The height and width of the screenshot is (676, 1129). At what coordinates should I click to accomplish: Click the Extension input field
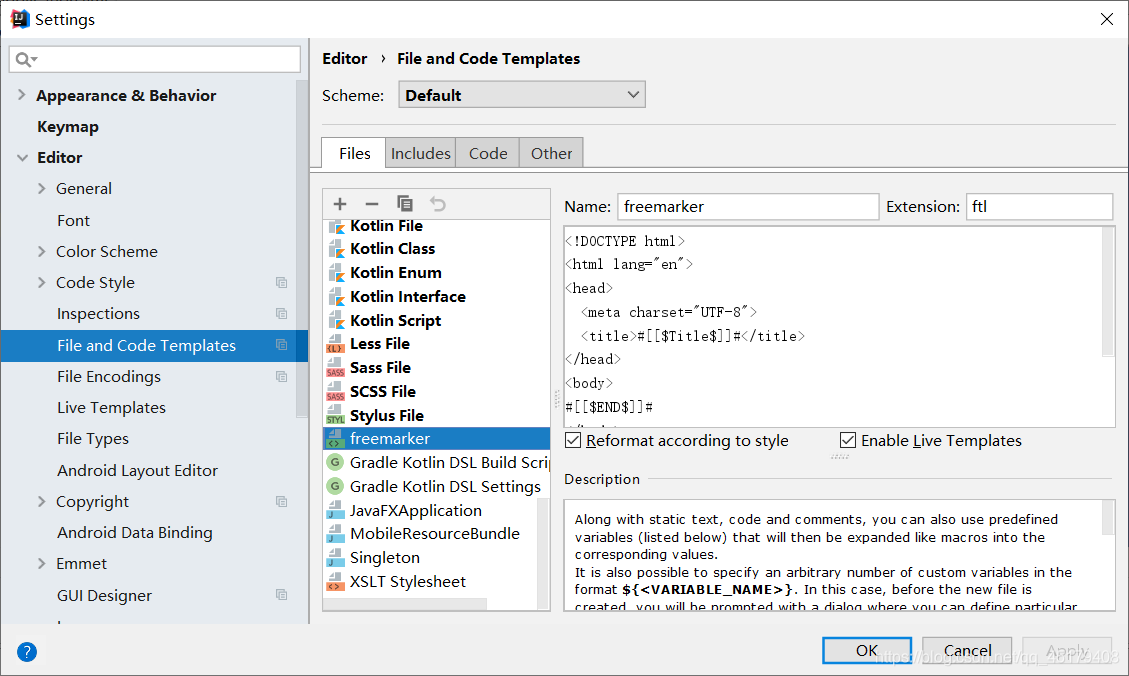coord(1039,207)
